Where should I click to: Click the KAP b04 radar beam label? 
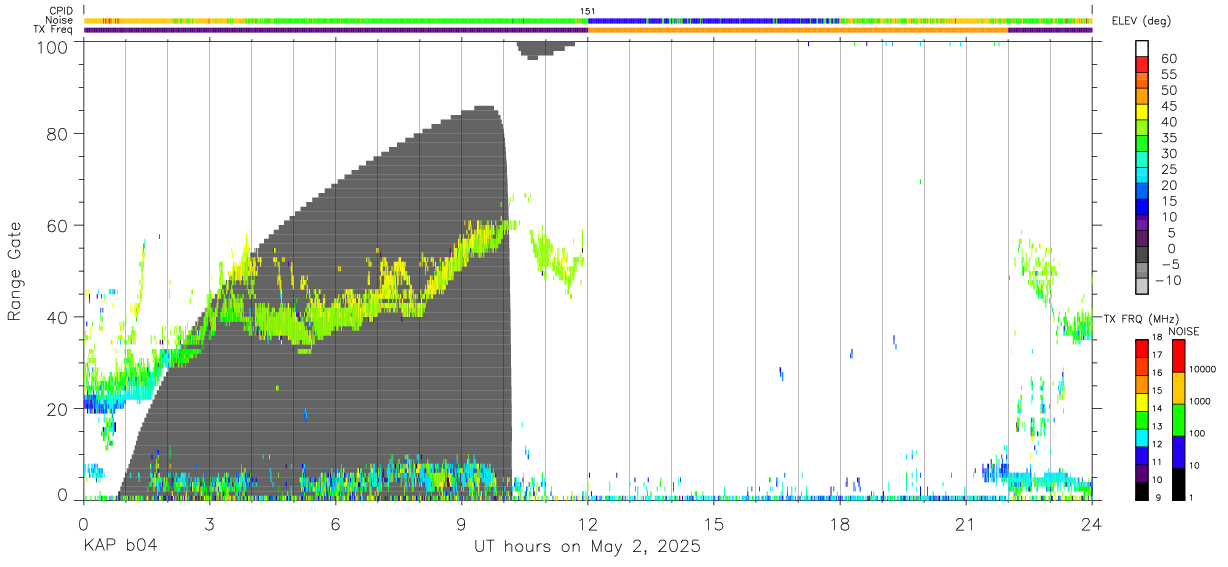[x=119, y=546]
